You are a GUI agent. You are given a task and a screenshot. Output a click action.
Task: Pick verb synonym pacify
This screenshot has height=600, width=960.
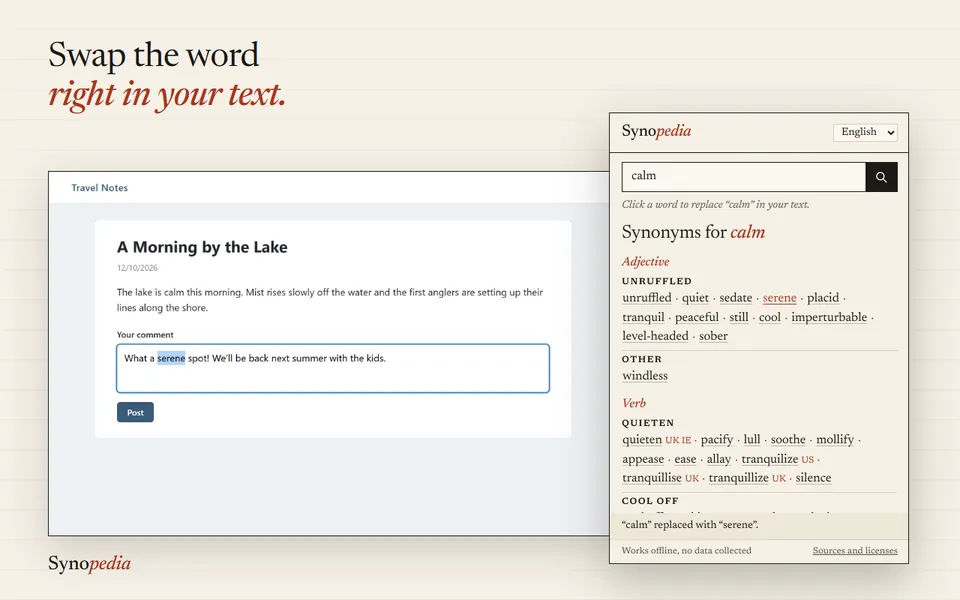click(717, 440)
